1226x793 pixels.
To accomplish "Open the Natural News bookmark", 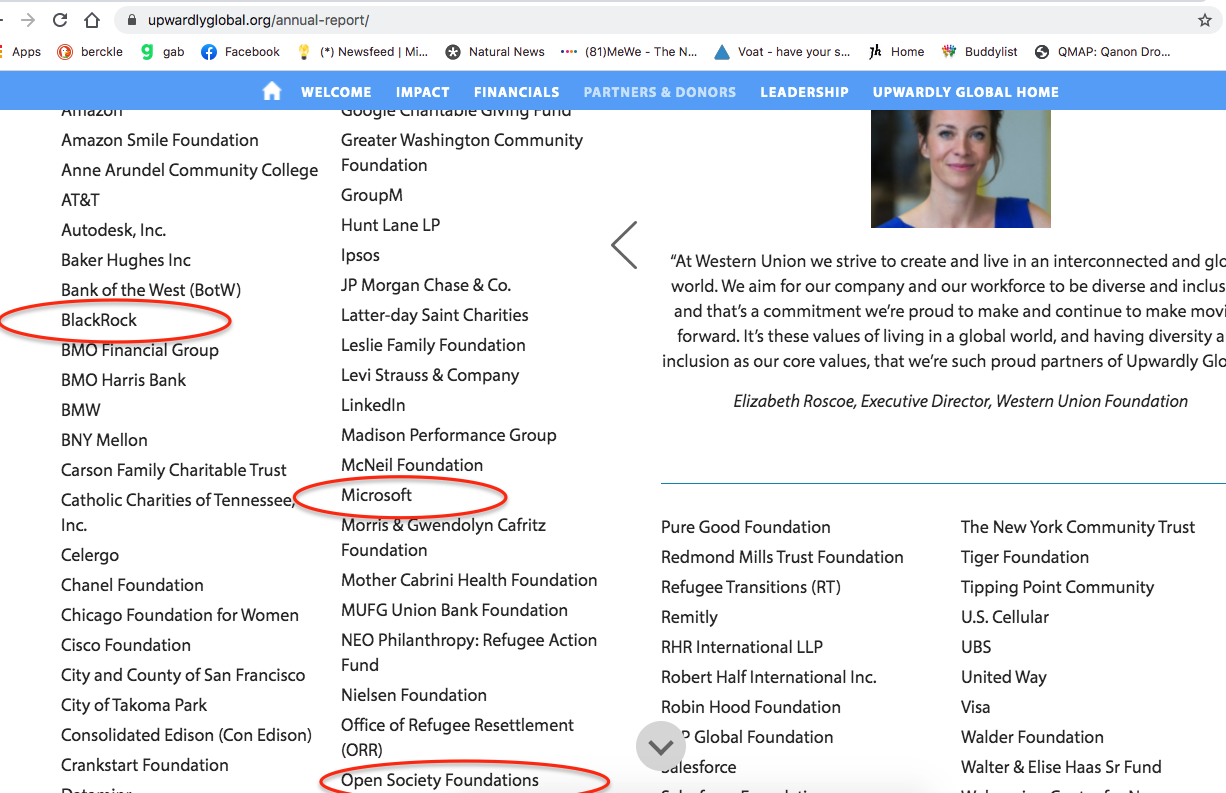I will [496, 52].
